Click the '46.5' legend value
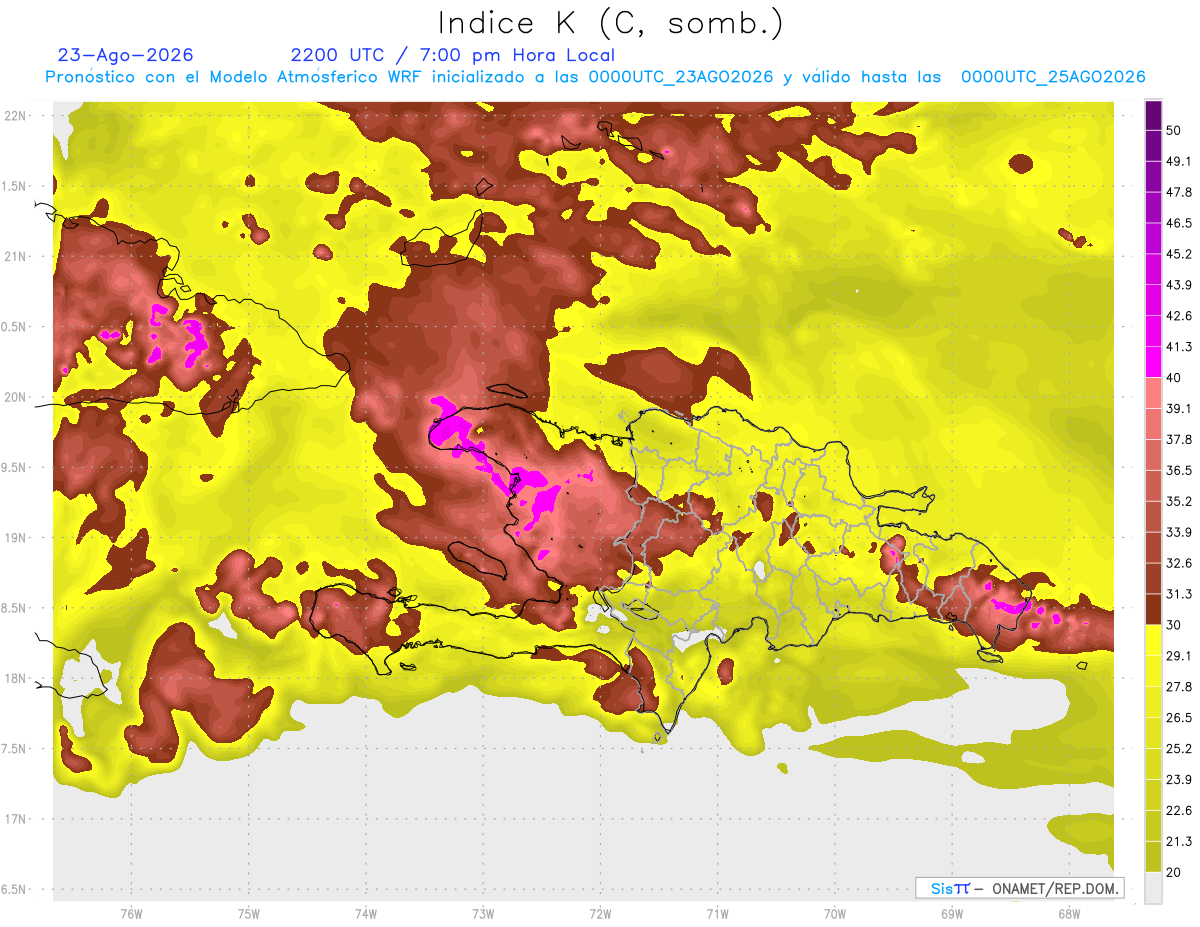Viewport: 1200px width, 927px height. [1179, 223]
